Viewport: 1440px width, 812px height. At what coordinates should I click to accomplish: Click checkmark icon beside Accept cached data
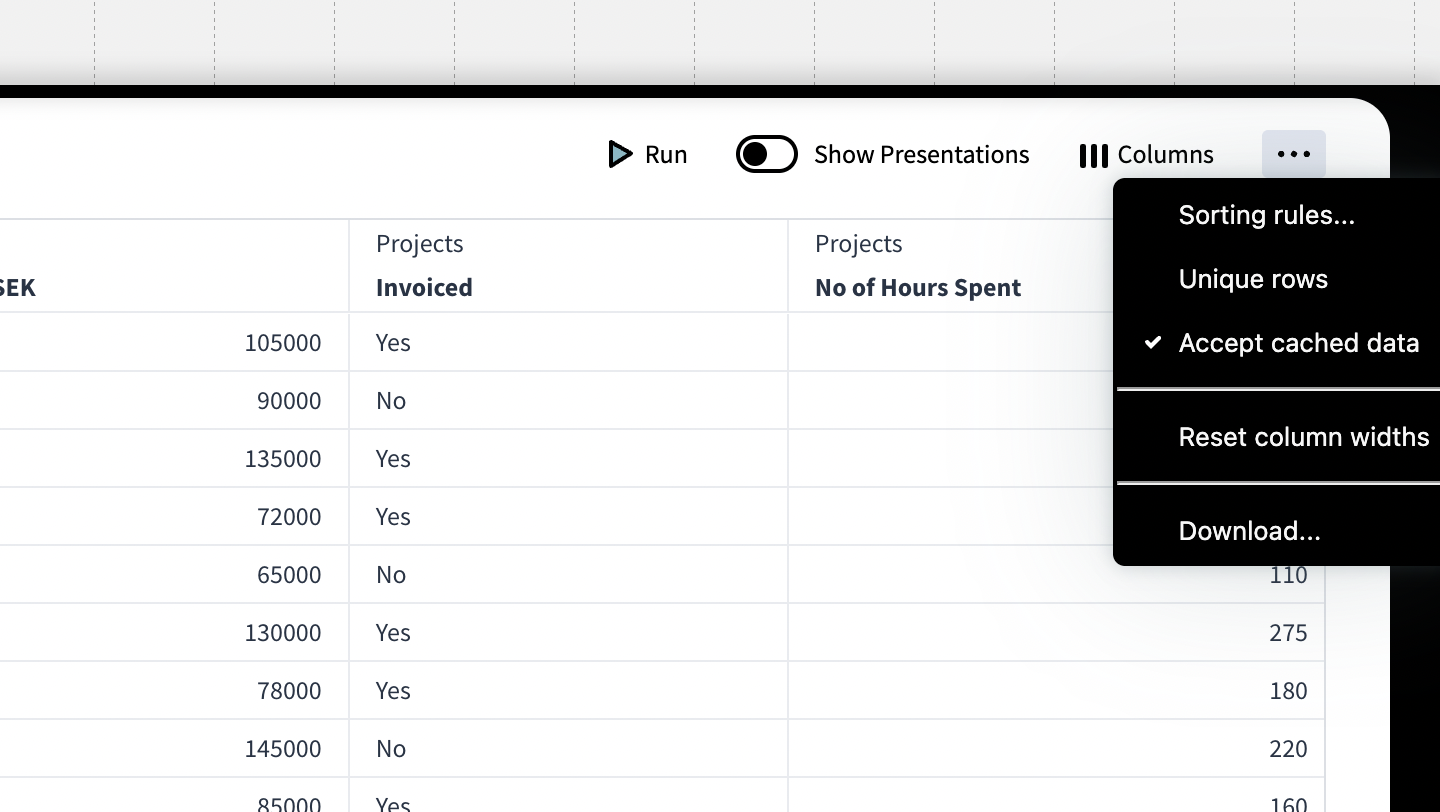tap(1153, 343)
